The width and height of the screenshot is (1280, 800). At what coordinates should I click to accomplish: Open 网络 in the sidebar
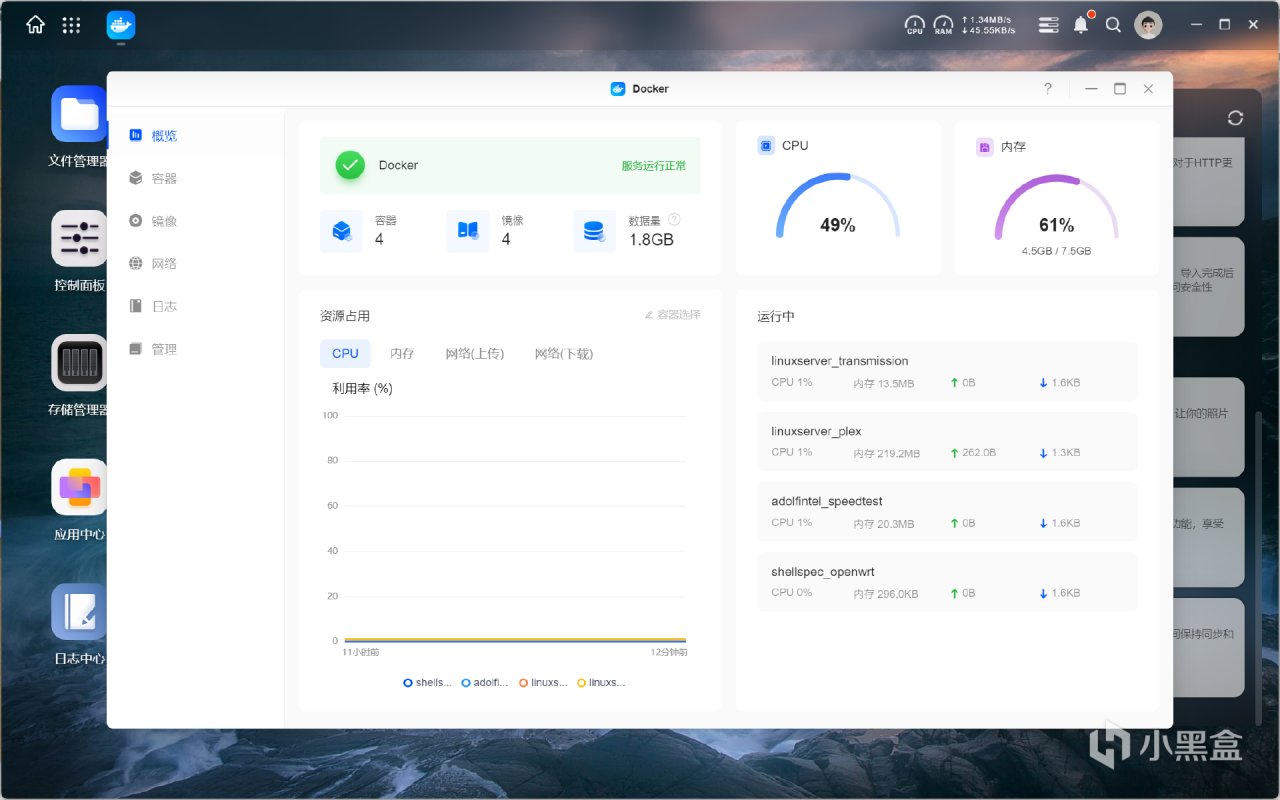pos(196,264)
